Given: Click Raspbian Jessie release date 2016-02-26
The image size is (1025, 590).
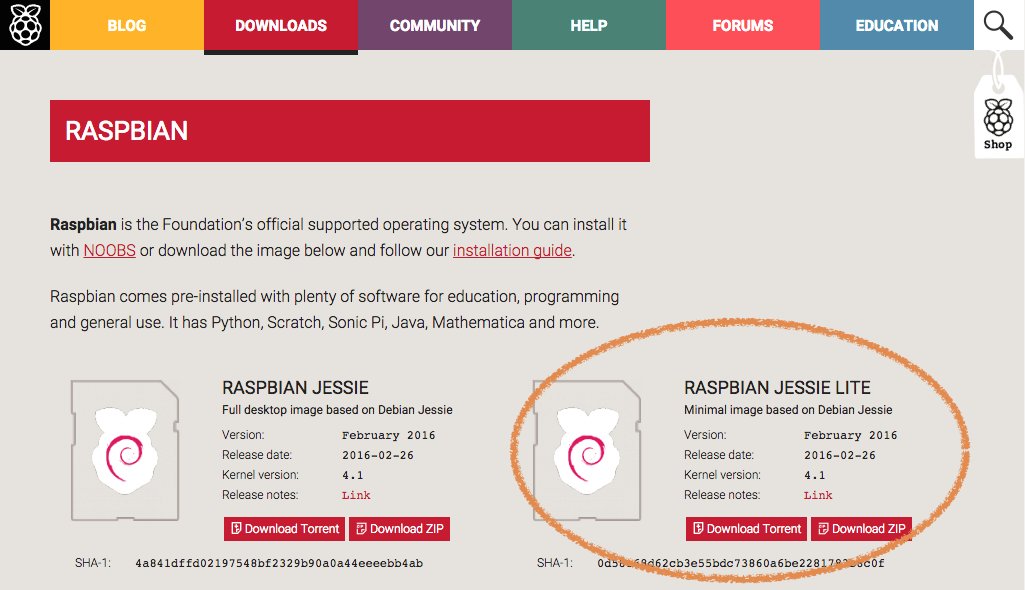Looking at the screenshot, I should tap(378, 455).
